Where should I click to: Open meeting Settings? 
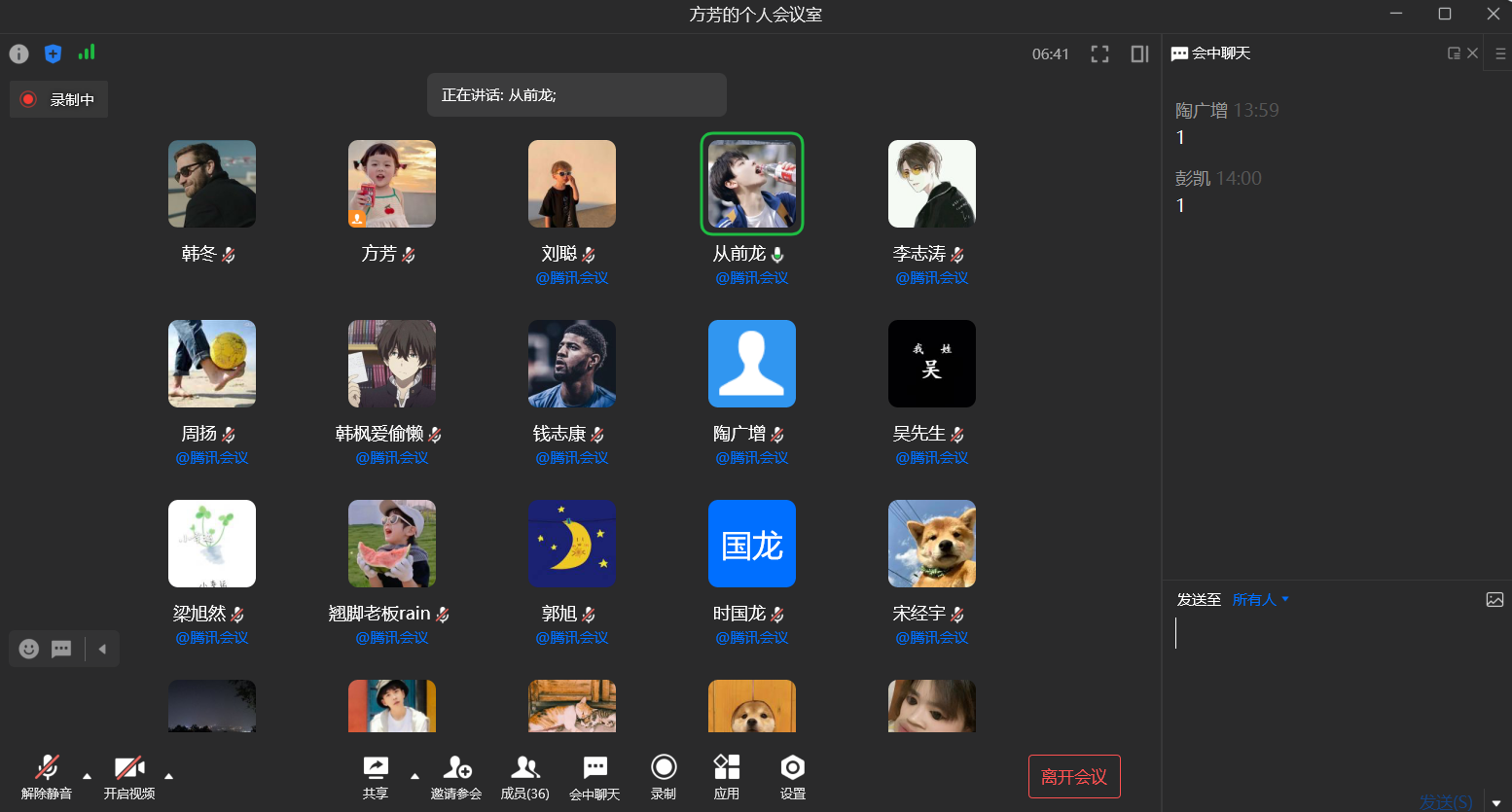pyautogui.click(x=792, y=777)
